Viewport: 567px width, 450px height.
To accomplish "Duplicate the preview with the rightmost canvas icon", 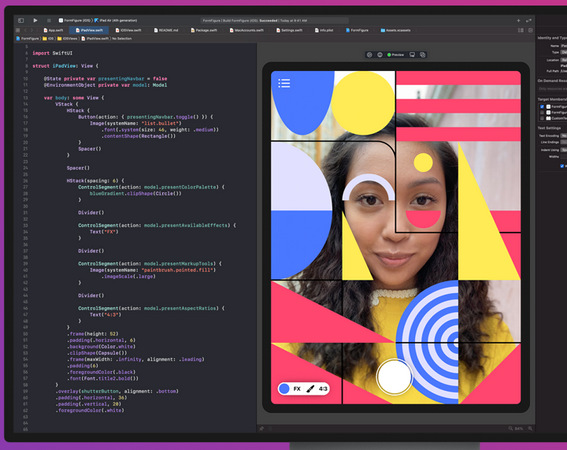I will click(x=422, y=55).
